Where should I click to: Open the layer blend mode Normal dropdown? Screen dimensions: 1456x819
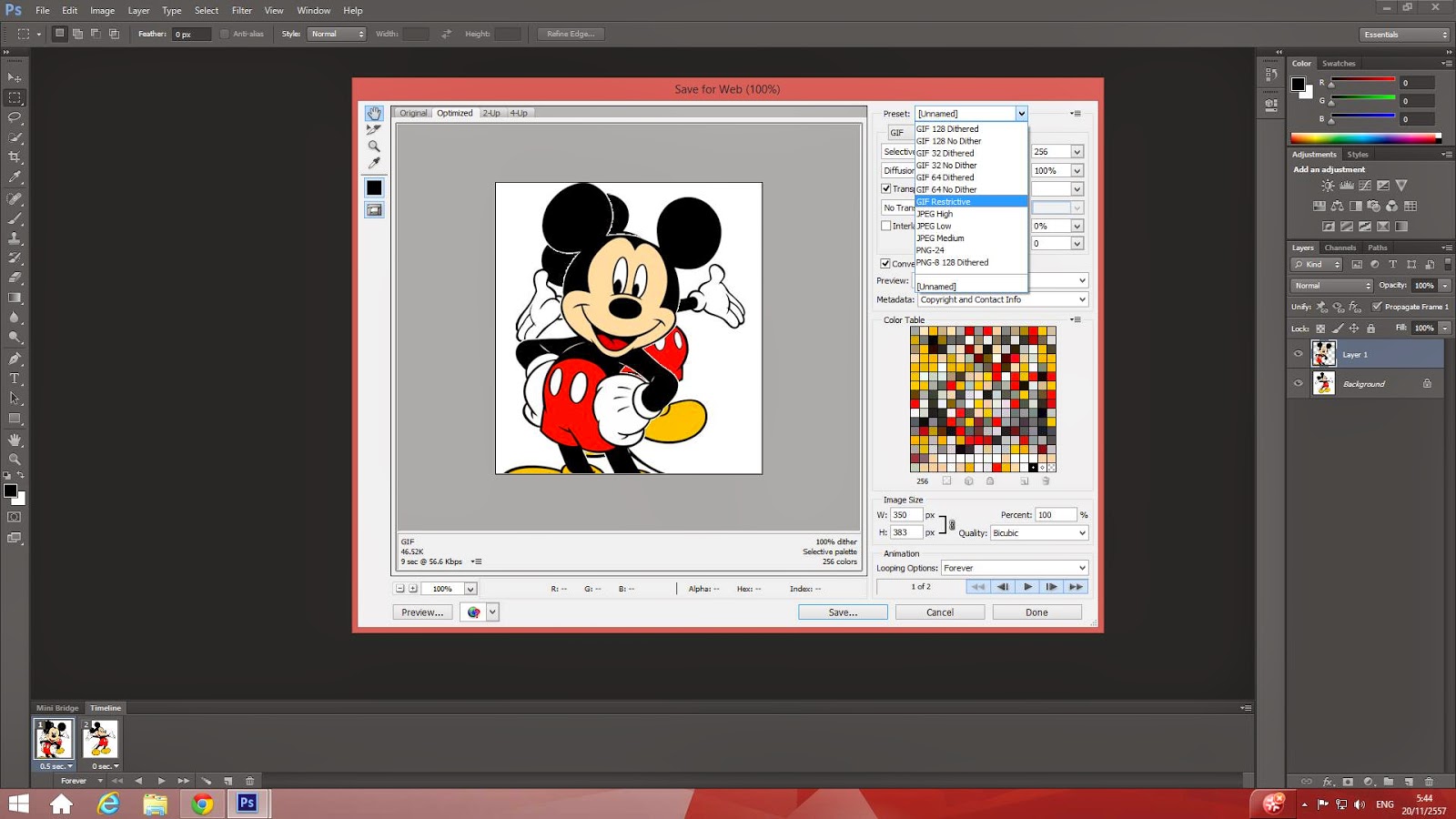(1332, 286)
